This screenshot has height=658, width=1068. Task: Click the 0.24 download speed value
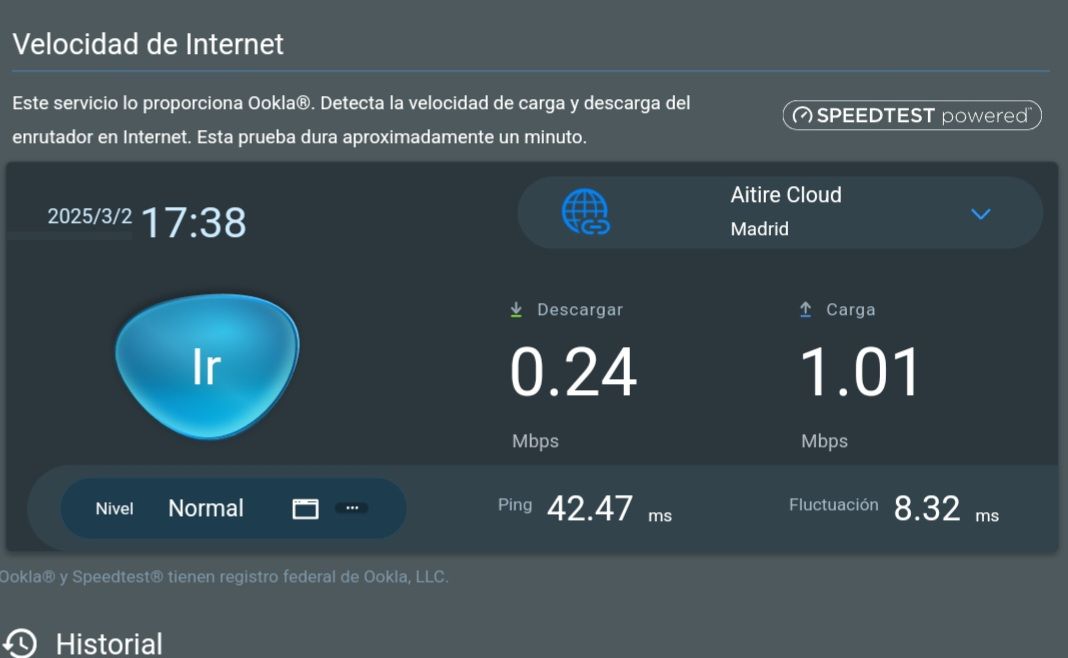click(x=573, y=373)
